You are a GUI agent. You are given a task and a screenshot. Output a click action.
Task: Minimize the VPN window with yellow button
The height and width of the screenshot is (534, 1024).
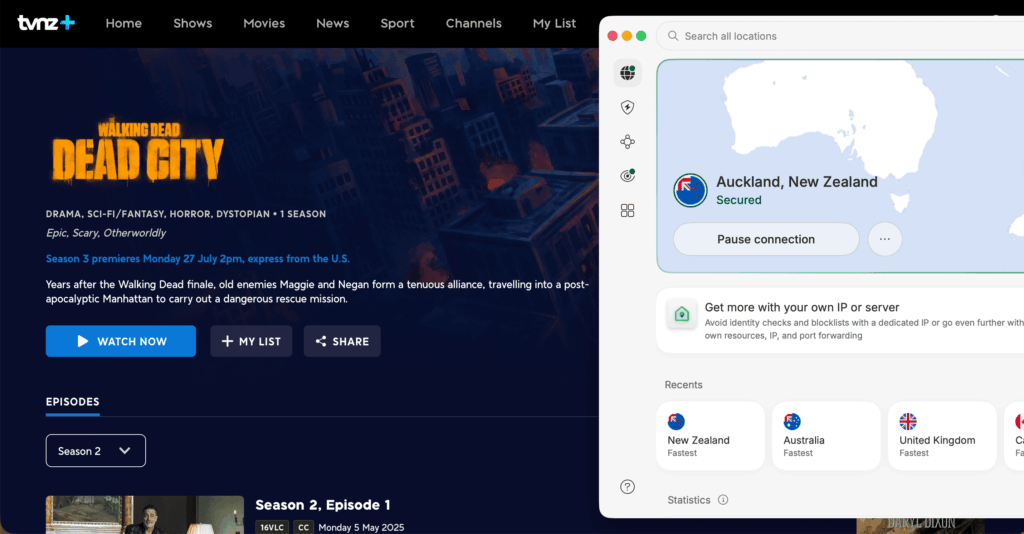pos(627,36)
